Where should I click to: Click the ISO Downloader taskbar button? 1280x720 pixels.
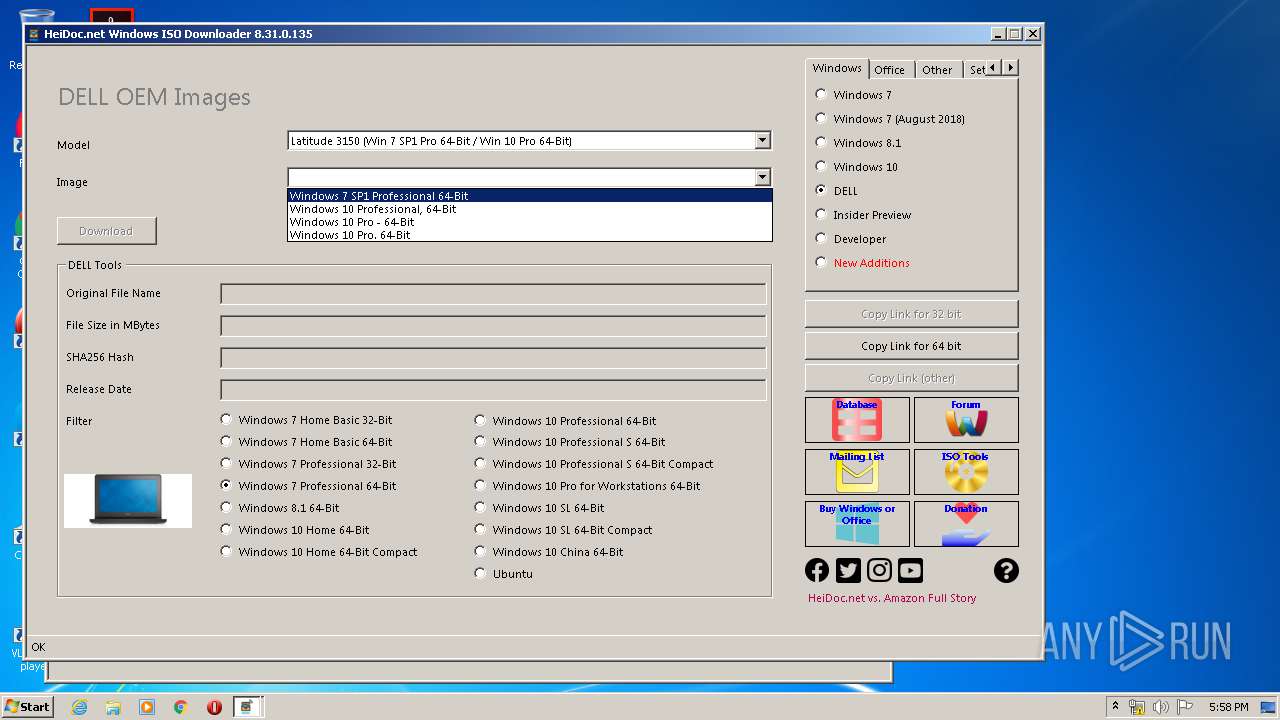coord(247,707)
